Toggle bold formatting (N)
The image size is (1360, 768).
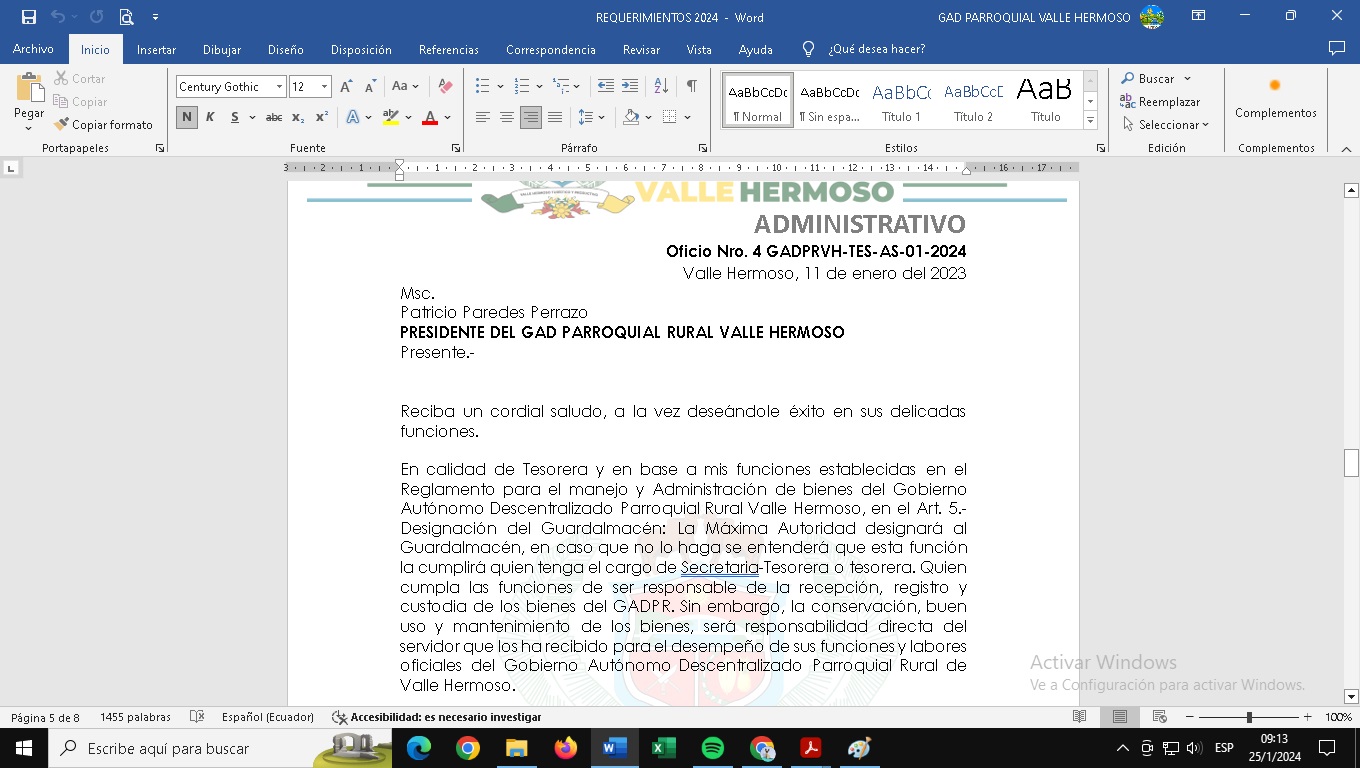point(186,118)
